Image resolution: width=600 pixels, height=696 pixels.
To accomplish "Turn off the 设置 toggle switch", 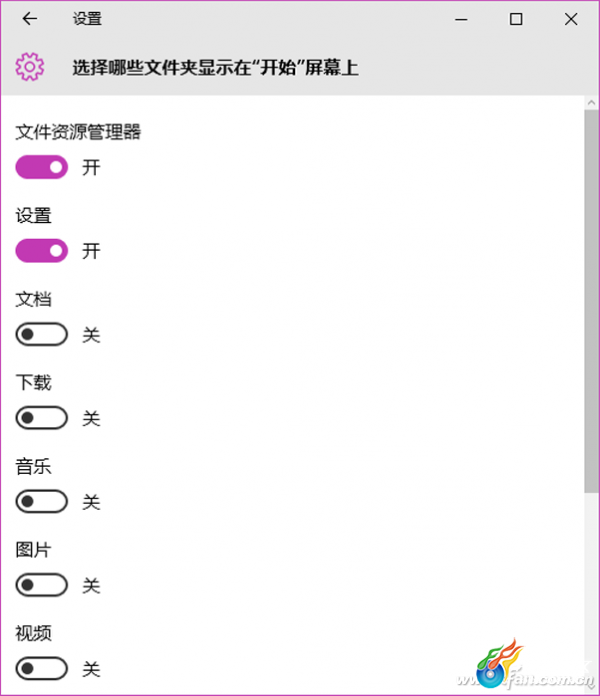I will tap(42, 251).
